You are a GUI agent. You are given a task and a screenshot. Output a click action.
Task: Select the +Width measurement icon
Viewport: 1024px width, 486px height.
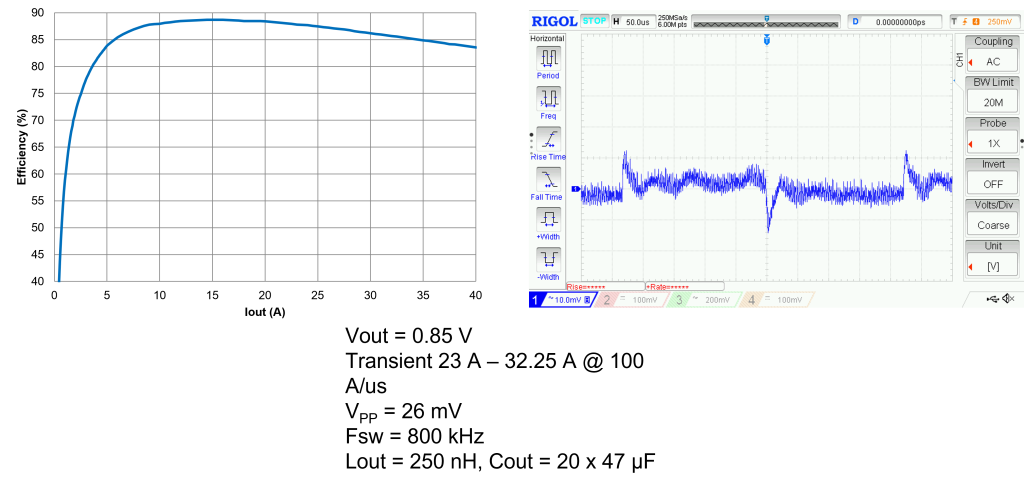click(x=548, y=220)
